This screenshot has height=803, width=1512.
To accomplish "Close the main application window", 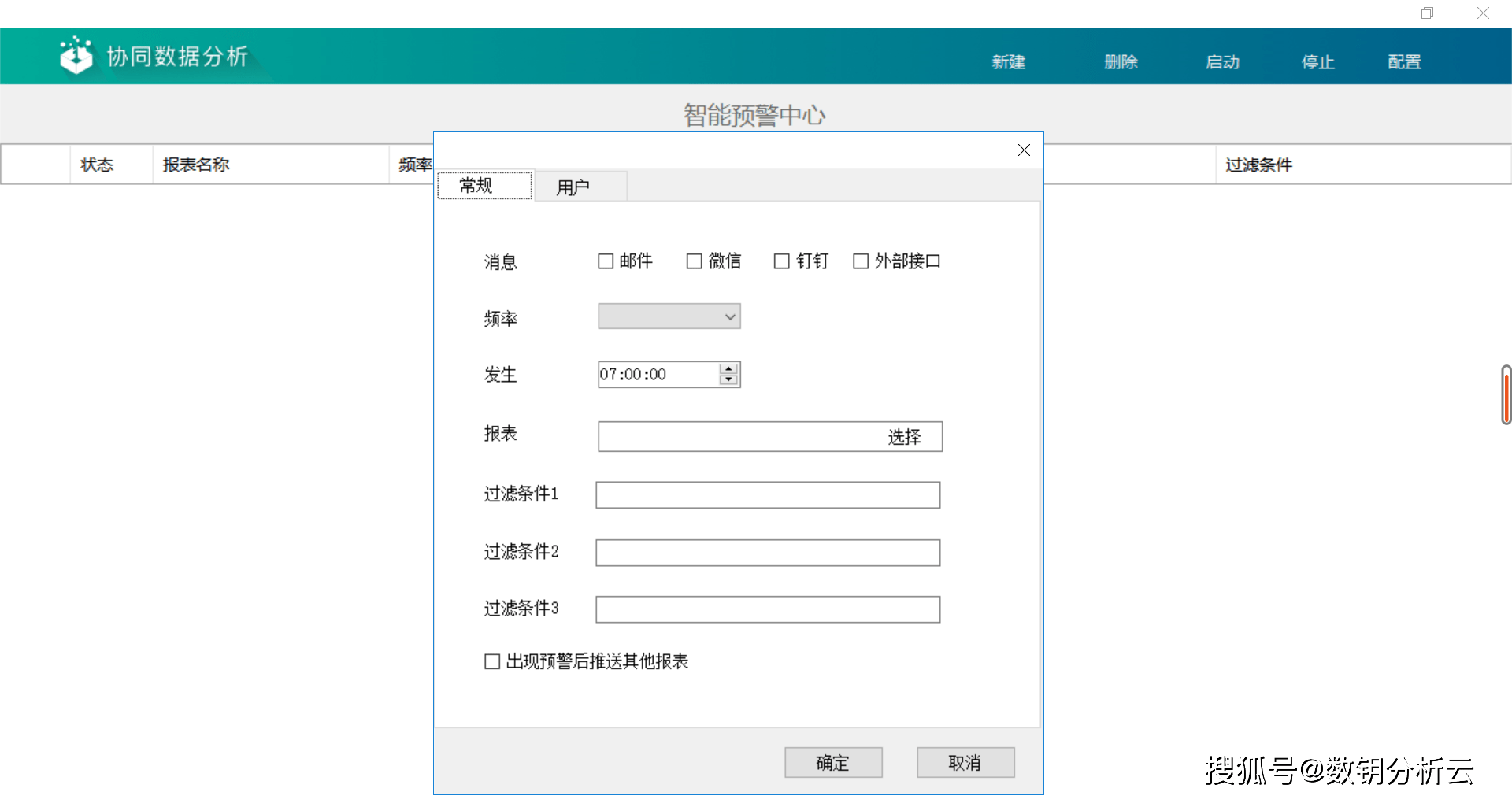I will coord(1483,13).
